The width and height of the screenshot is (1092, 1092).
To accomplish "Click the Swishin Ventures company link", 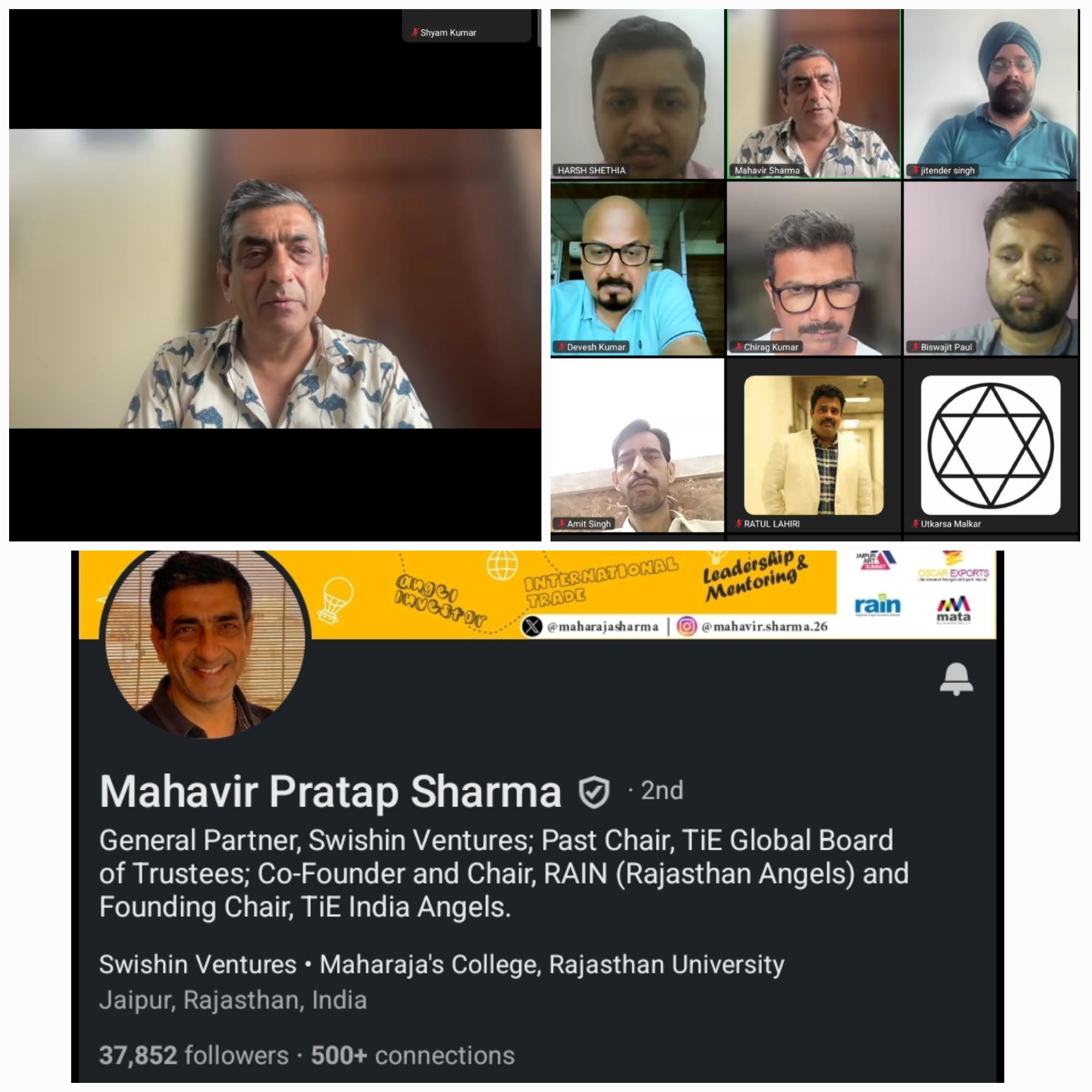I will [198, 964].
